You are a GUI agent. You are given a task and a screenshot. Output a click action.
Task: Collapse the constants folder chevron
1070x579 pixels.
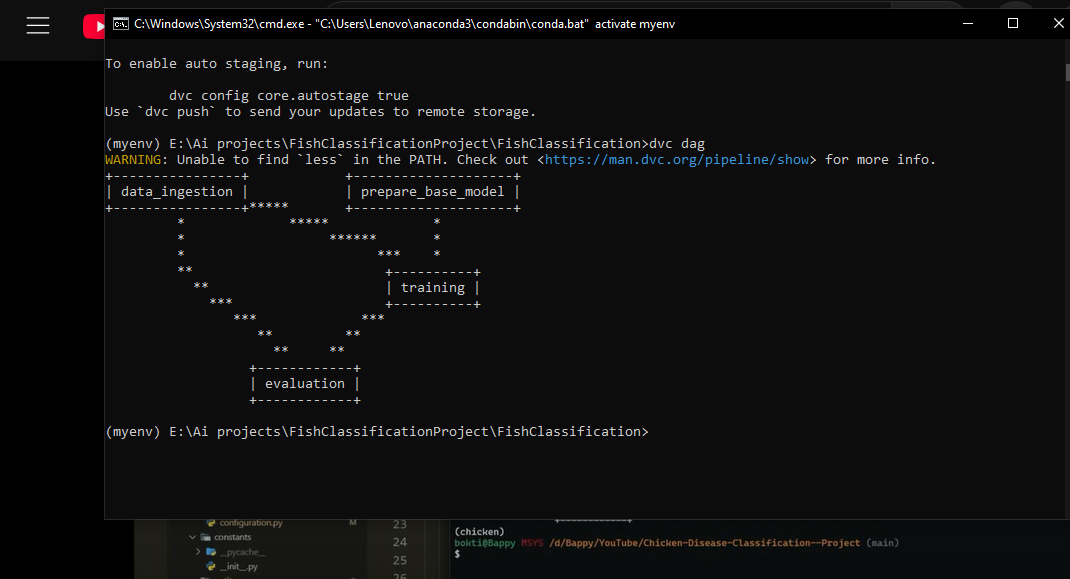[193, 537]
